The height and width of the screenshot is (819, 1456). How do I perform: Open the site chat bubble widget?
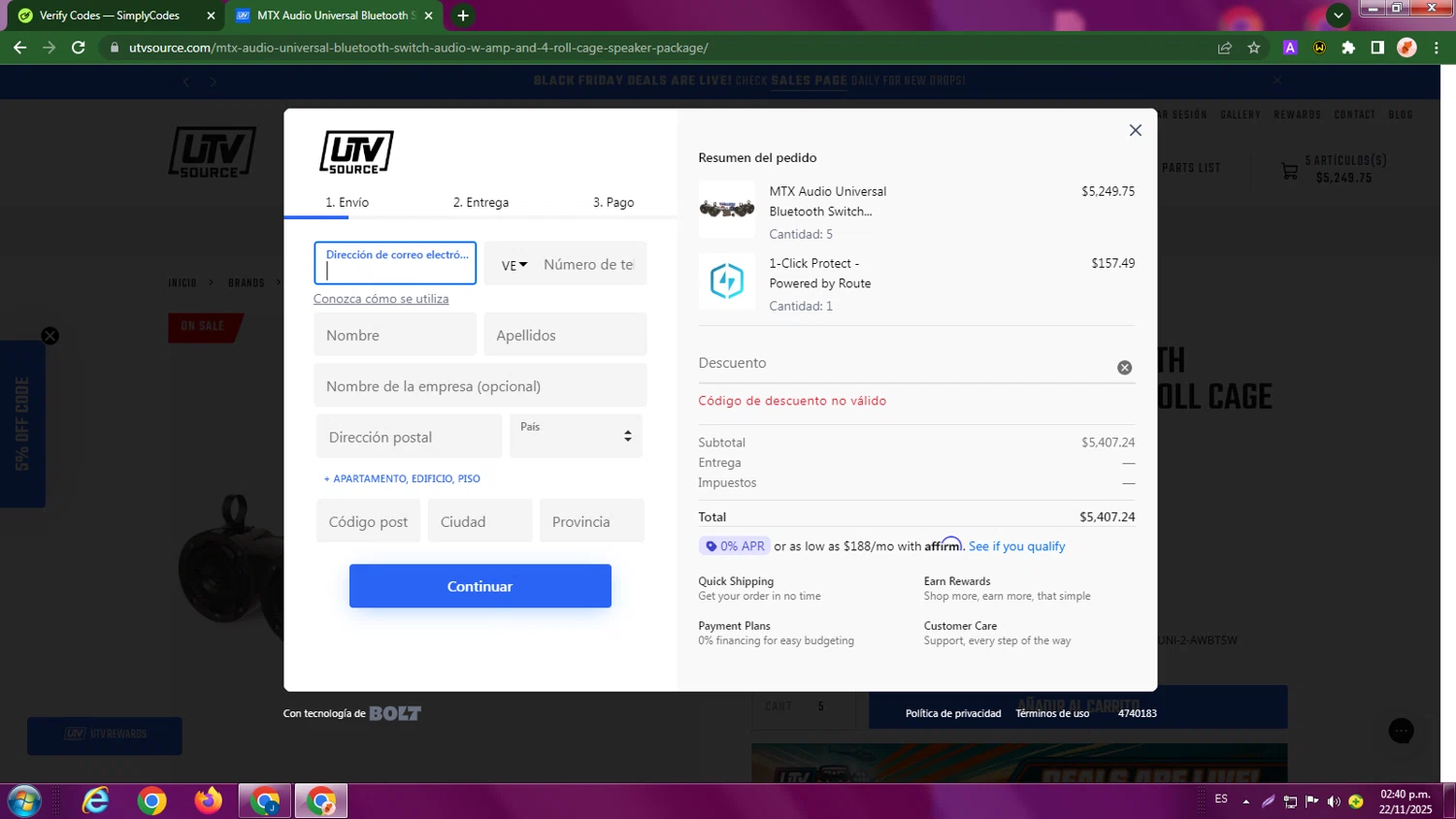1401,731
